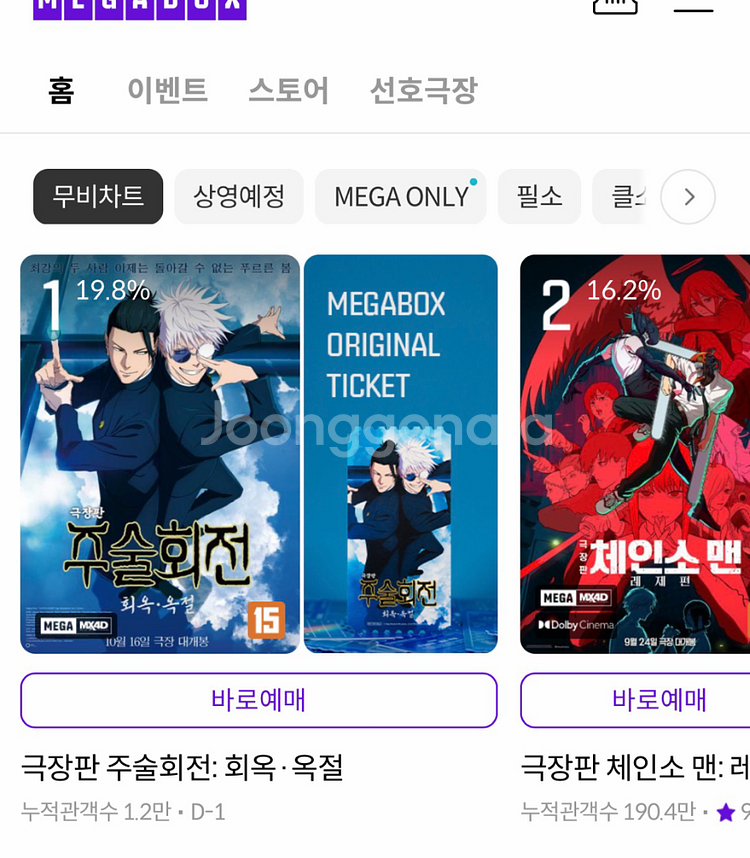
Task: Switch to the 이벤트 tab
Action: click(x=167, y=90)
